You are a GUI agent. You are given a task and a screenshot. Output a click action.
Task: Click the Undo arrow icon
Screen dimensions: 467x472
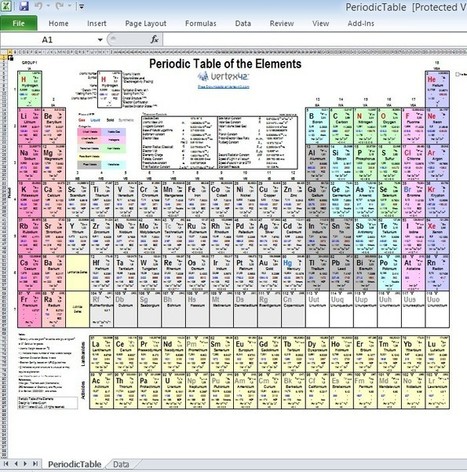pos(38,6)
